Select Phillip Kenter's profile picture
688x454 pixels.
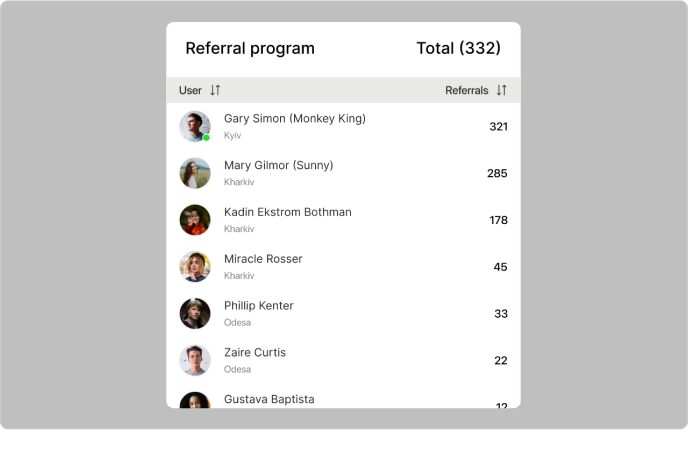click(x=195, y=313)
